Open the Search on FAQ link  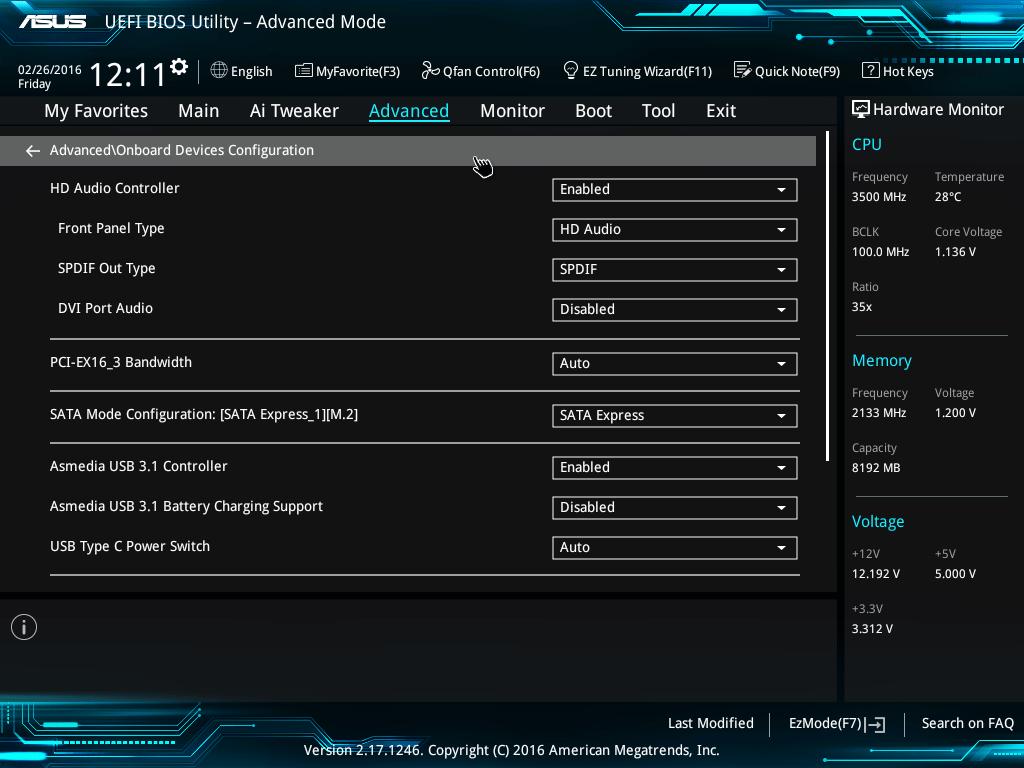click(x=967, y=723)
